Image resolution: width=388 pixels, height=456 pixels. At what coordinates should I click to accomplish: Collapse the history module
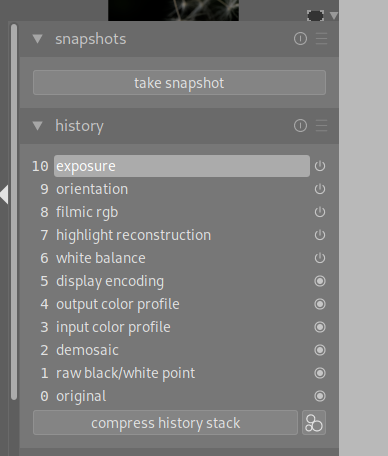click(37, 126)
